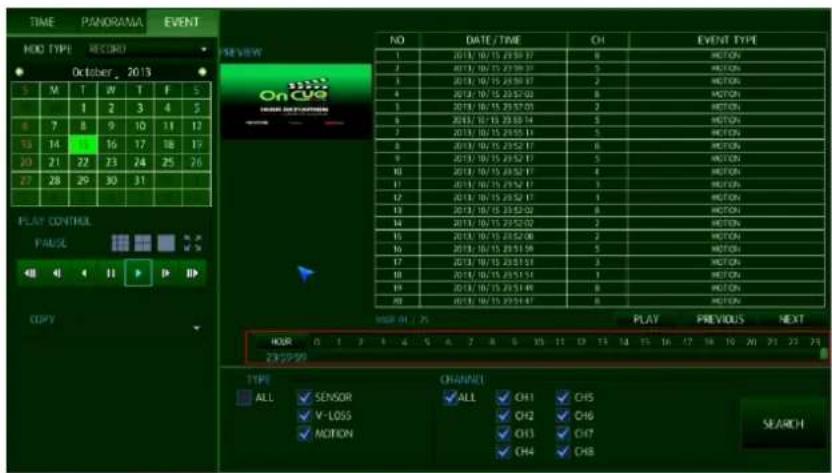
Task: Select October 31 in the calendar
Action: (x=140, y=180)
